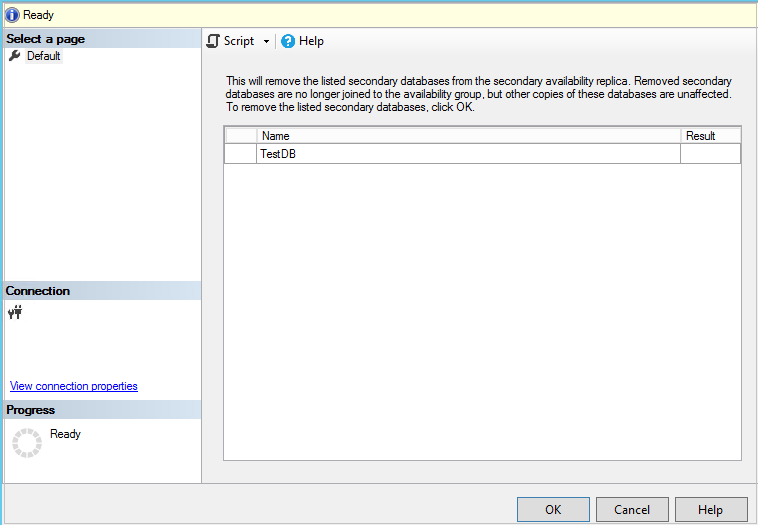
Task: Click the blue Help question mark icon
Action: point(288,42)
